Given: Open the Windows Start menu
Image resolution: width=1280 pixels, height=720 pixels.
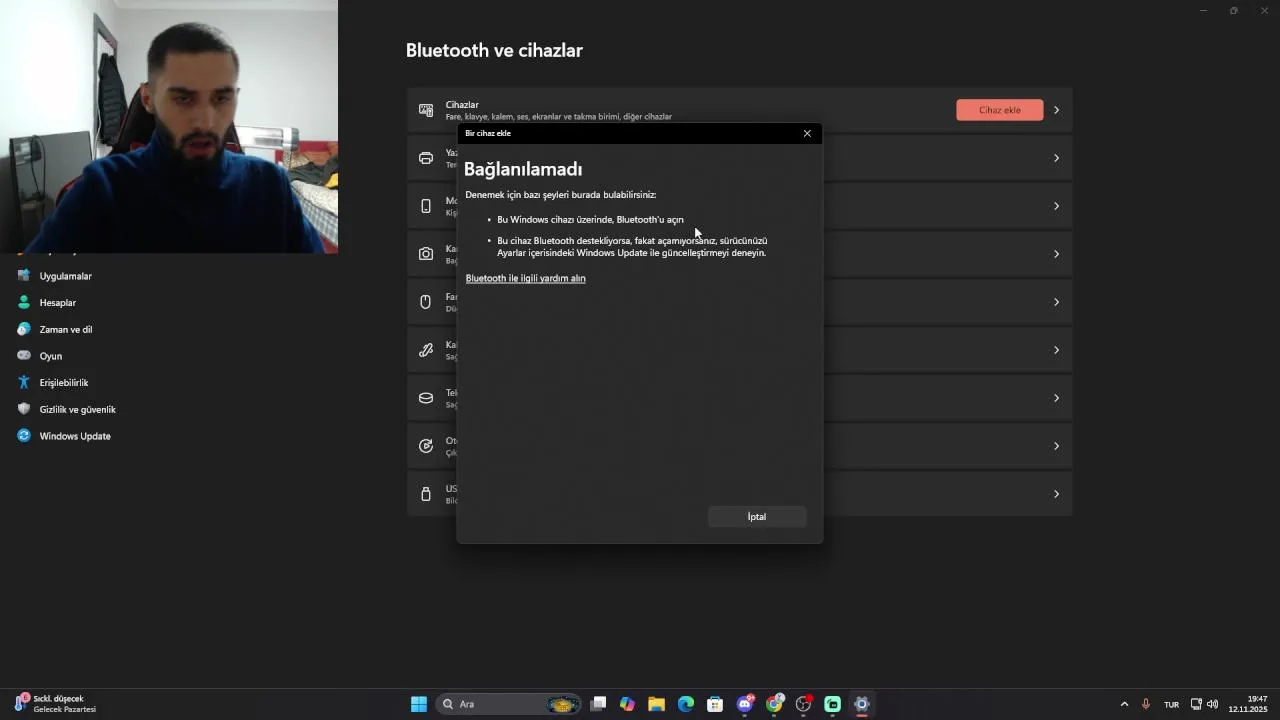Looking at the screenshot, I should click(419, 704).
